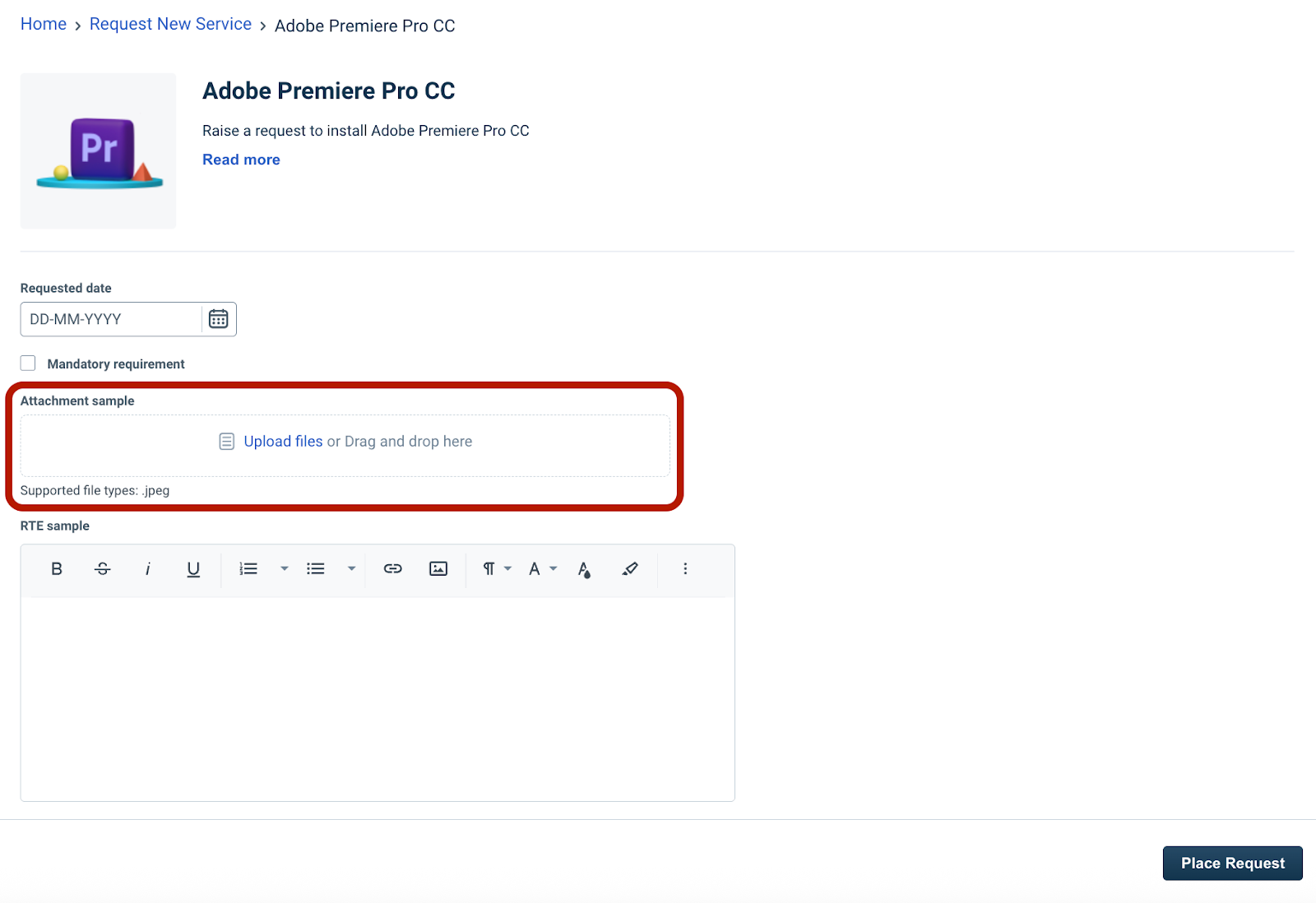
Task: Click the 'Adobe Premiere Pro CC' heading
Action: tap(329, 90)
